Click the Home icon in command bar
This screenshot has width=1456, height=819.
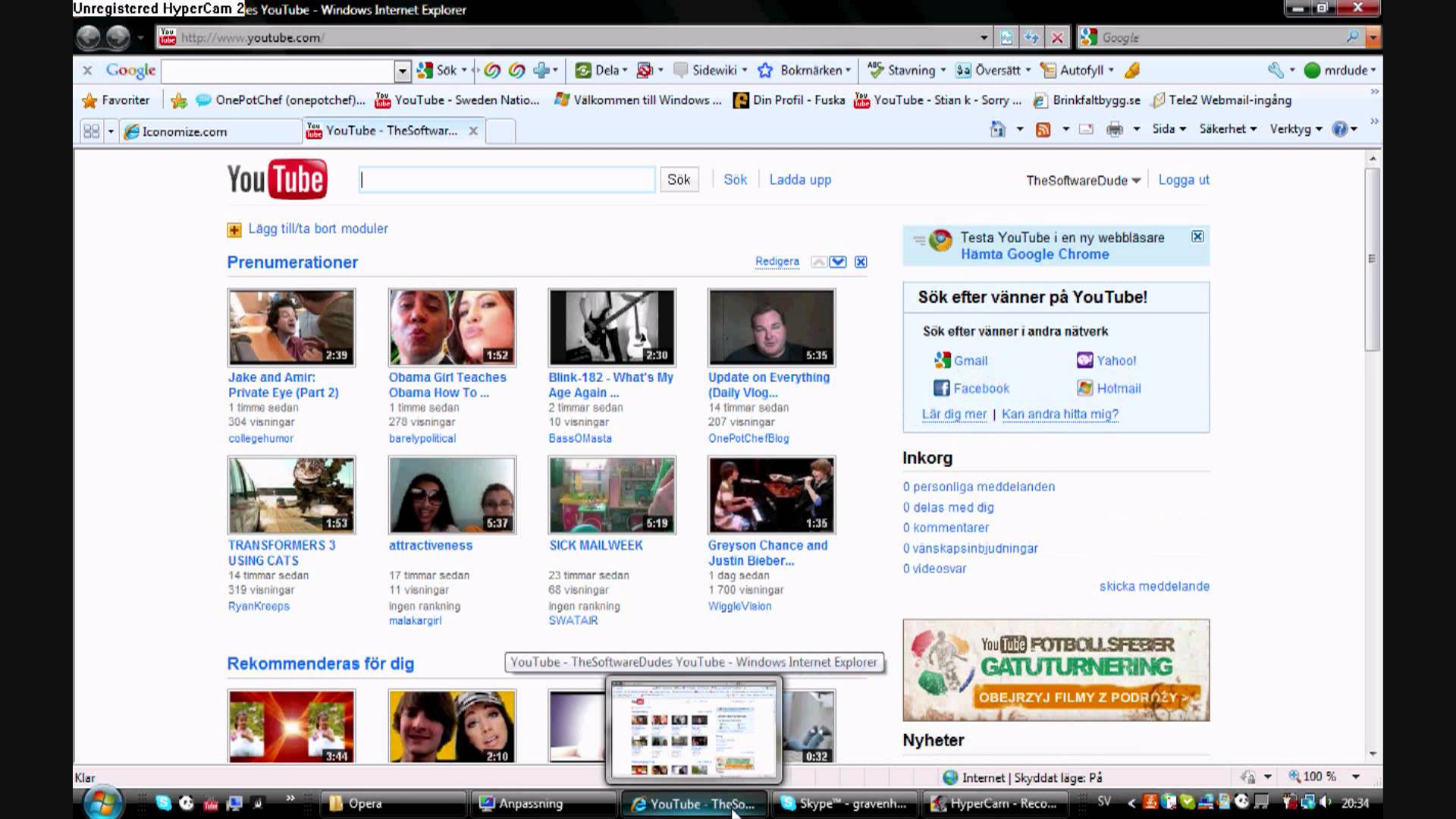[x=998, y=130]
